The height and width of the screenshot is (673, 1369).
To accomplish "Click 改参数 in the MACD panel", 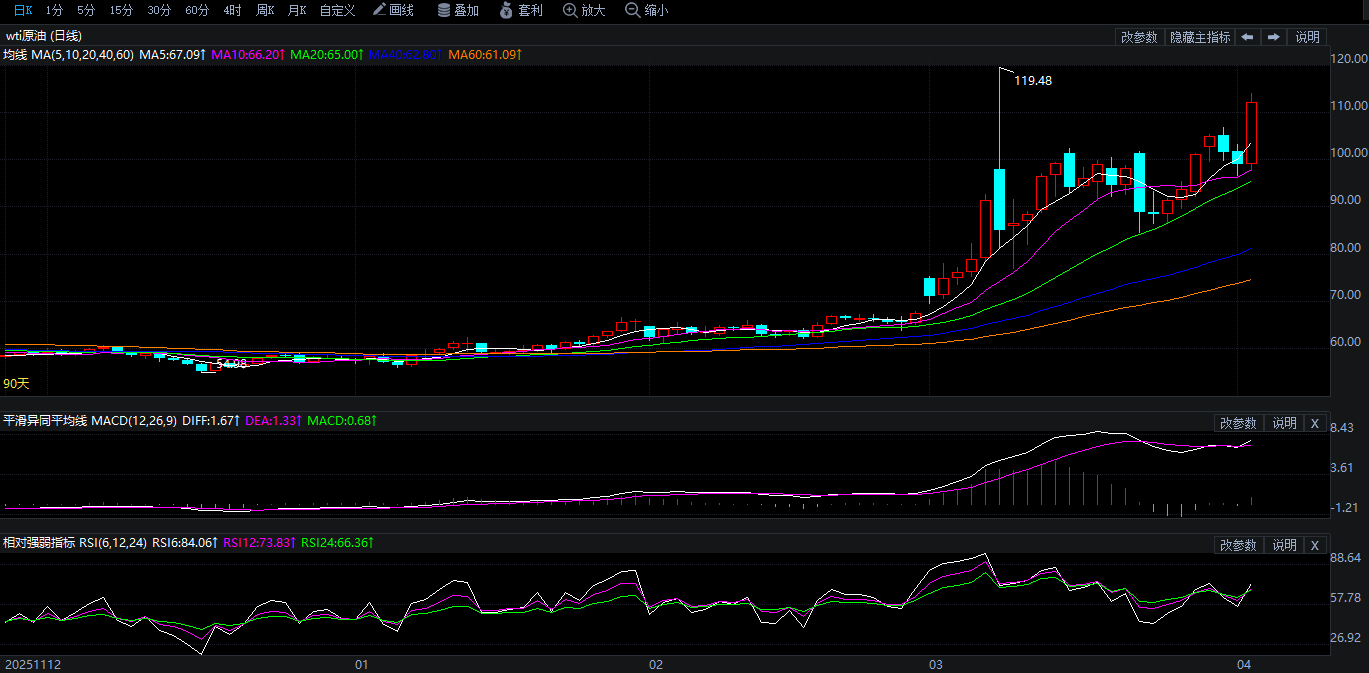I will [1238, 423].
